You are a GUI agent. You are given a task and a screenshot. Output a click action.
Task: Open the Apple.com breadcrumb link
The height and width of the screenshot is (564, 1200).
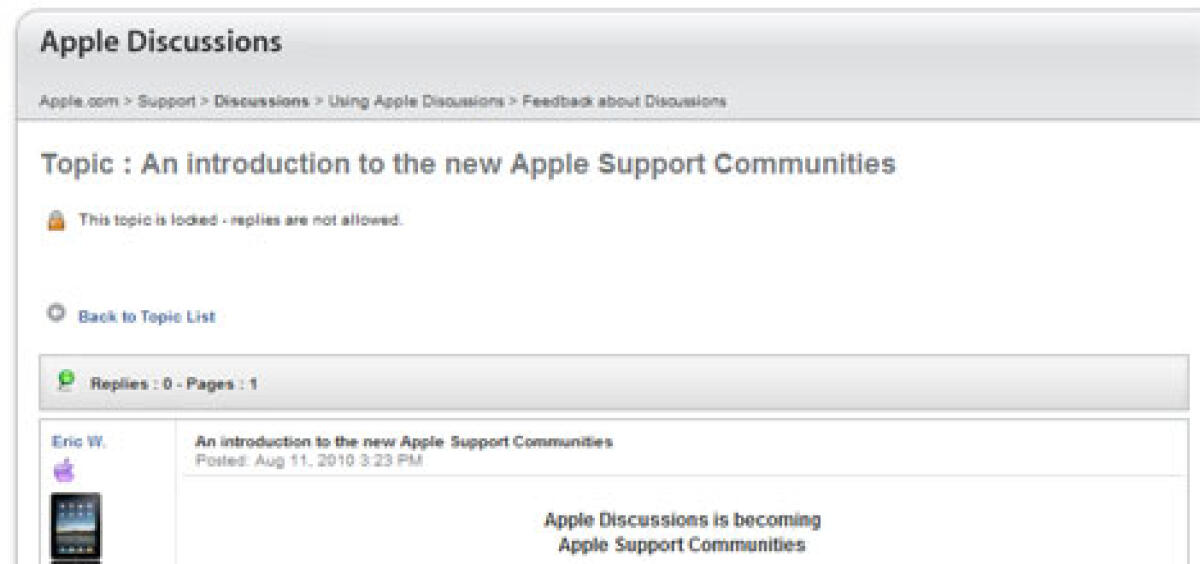click(80, 101)
